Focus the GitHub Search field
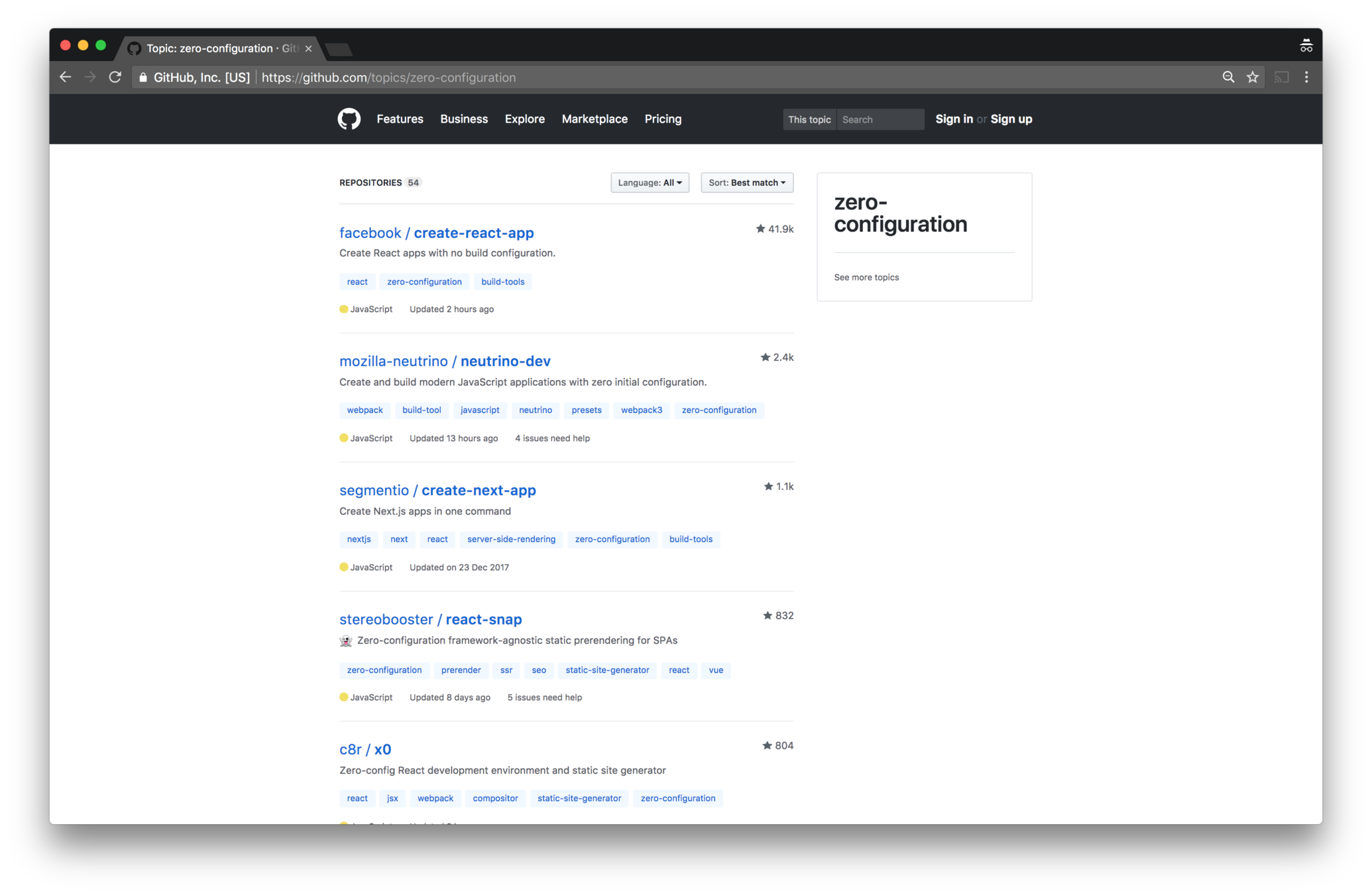Image resolution: width=1372 pixels, height=895 pixels. pyautogui.click(x=880, y=119)
